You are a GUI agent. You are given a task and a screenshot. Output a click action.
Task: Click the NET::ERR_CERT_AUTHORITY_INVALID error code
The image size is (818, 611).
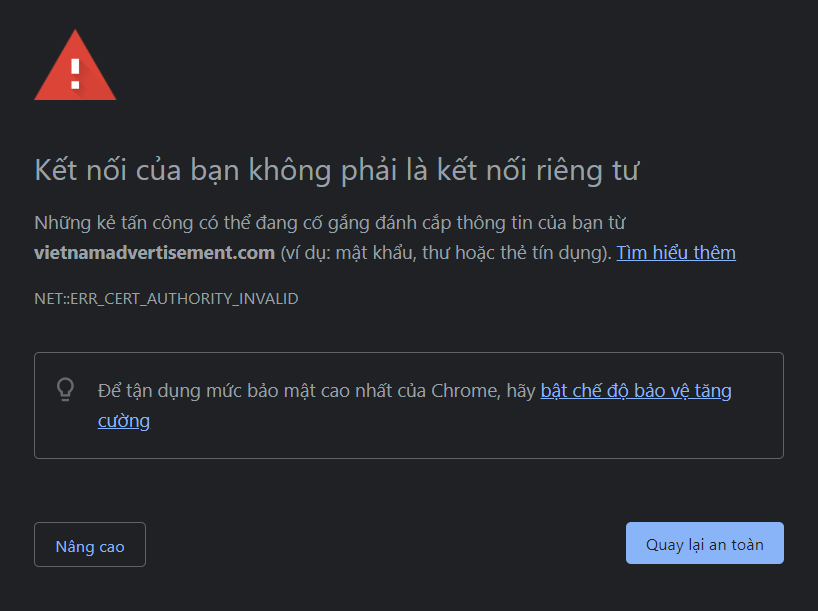166,299
